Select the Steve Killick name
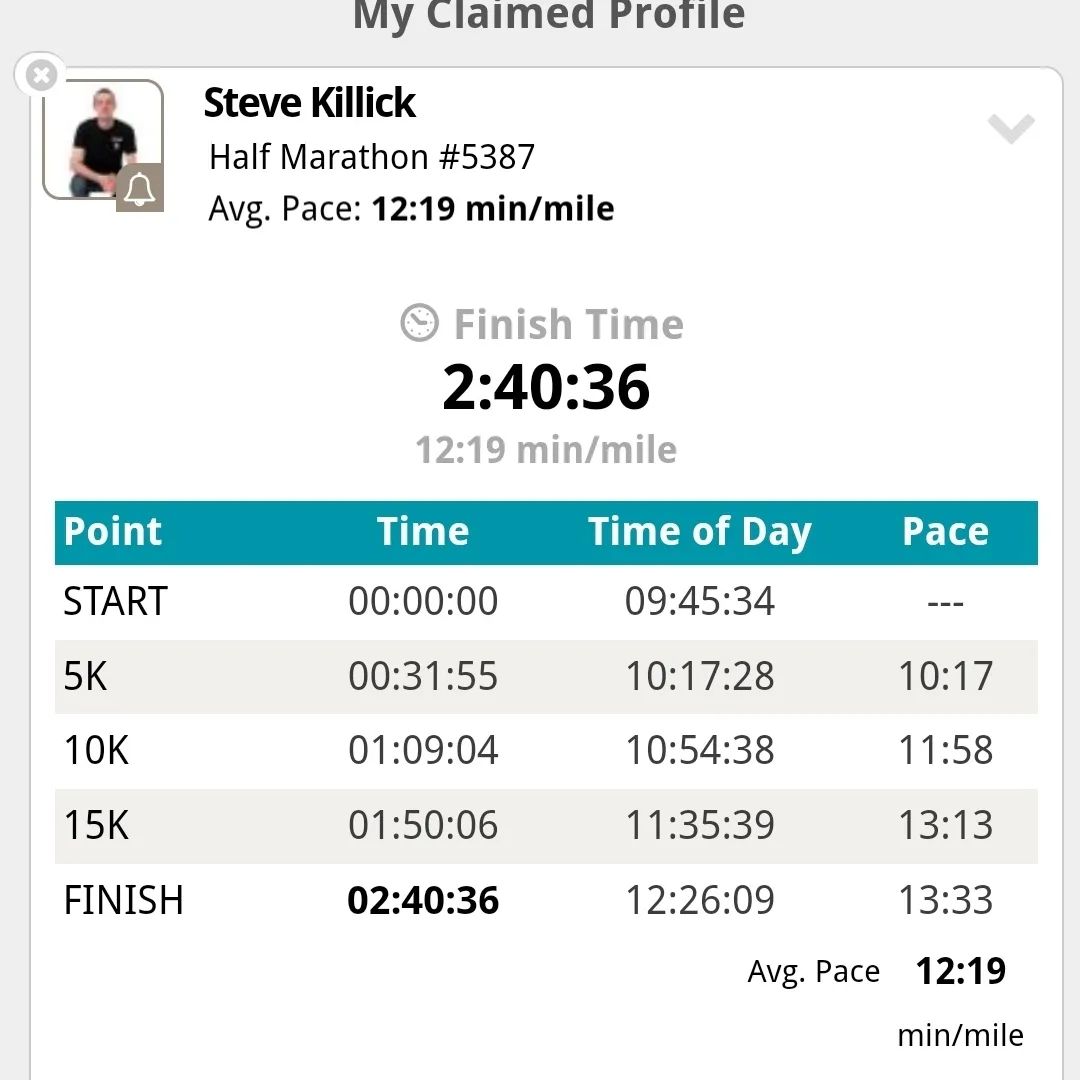 pos(309,103)
